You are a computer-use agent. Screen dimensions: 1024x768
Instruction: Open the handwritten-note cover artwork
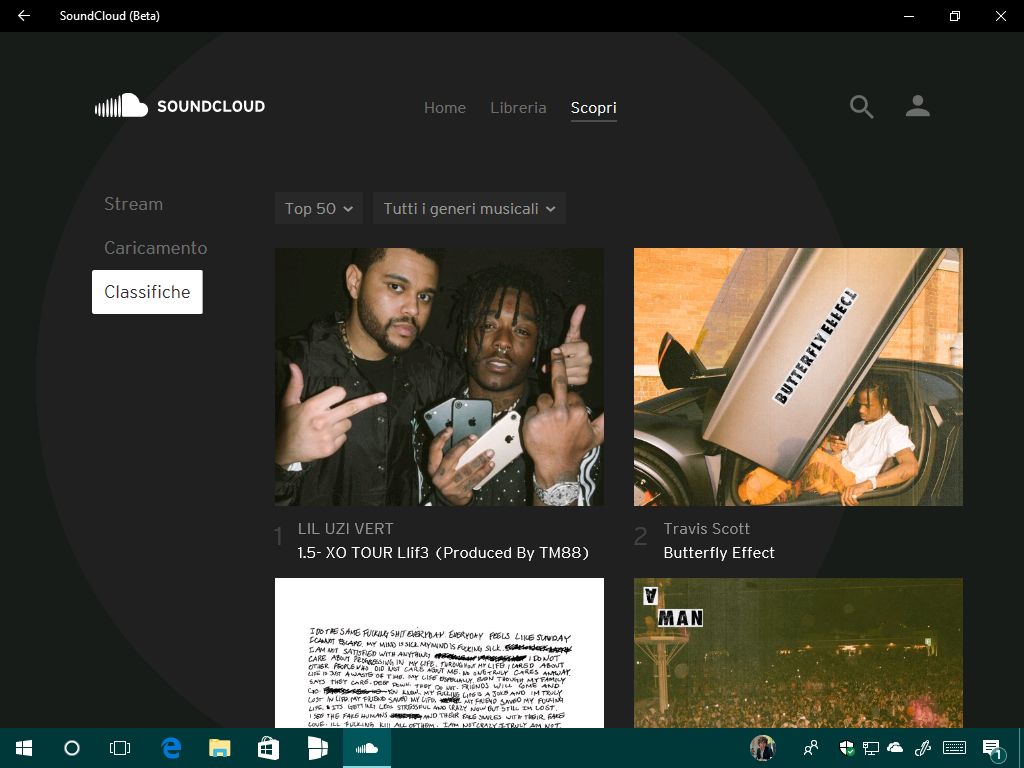coord(439,653)
